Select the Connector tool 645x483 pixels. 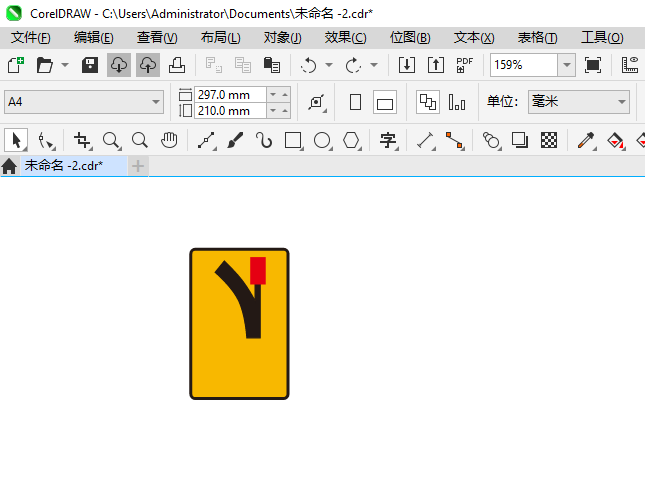(455, 140)
